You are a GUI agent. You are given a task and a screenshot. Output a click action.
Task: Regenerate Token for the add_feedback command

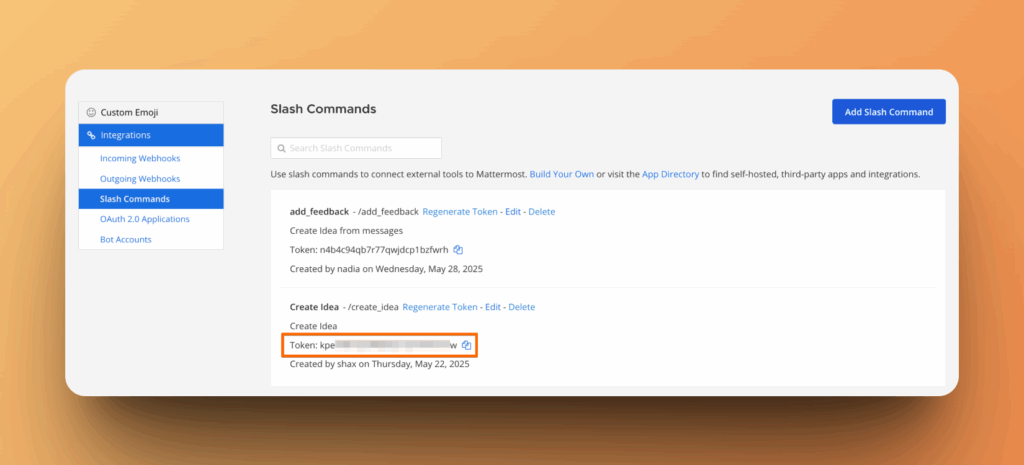(460, 212)
